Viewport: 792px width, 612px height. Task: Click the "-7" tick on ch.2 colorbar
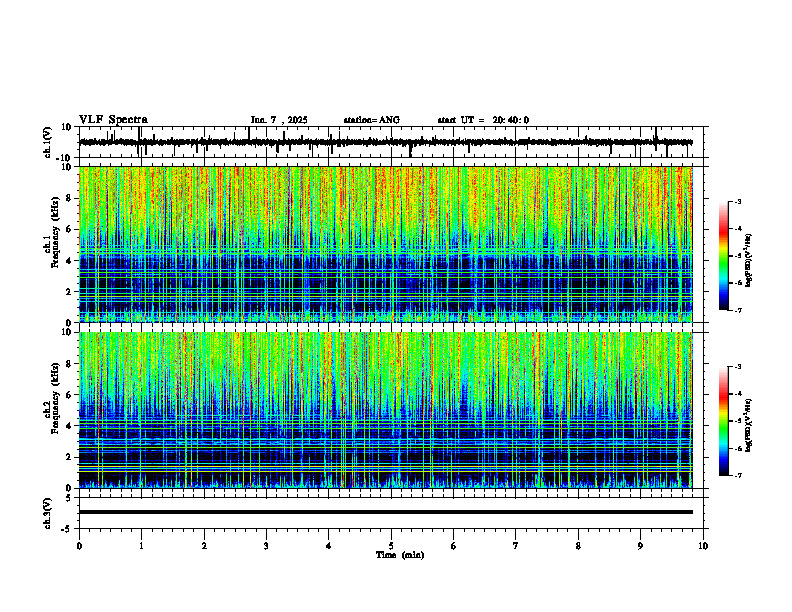coord(737,475)
